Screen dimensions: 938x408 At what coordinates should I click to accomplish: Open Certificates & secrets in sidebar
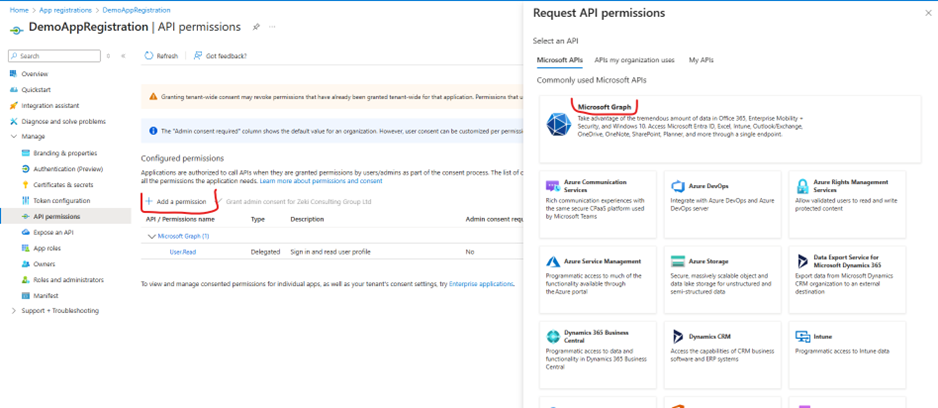coord(63,184)
